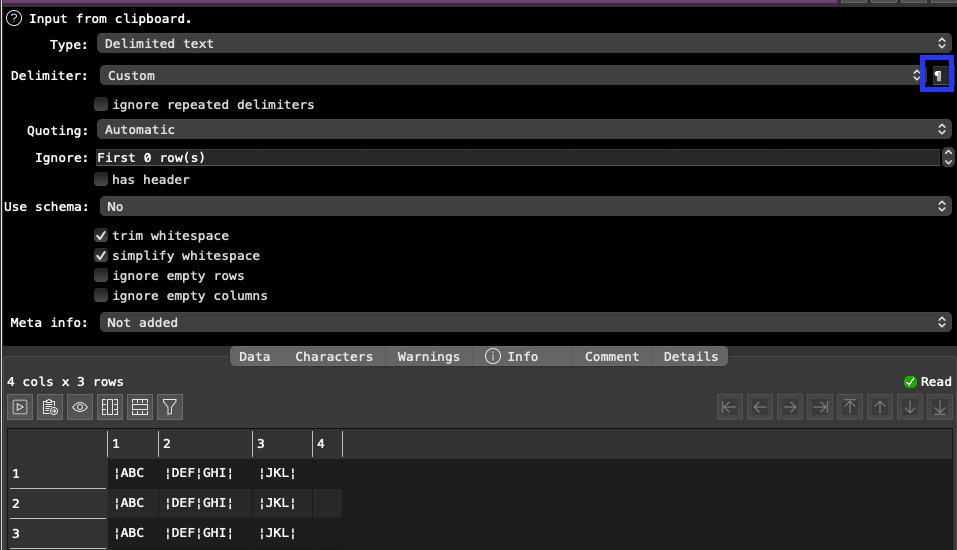The image size is (957, 550).
Task: Open the Warnings tab
Action: (428, 356)
